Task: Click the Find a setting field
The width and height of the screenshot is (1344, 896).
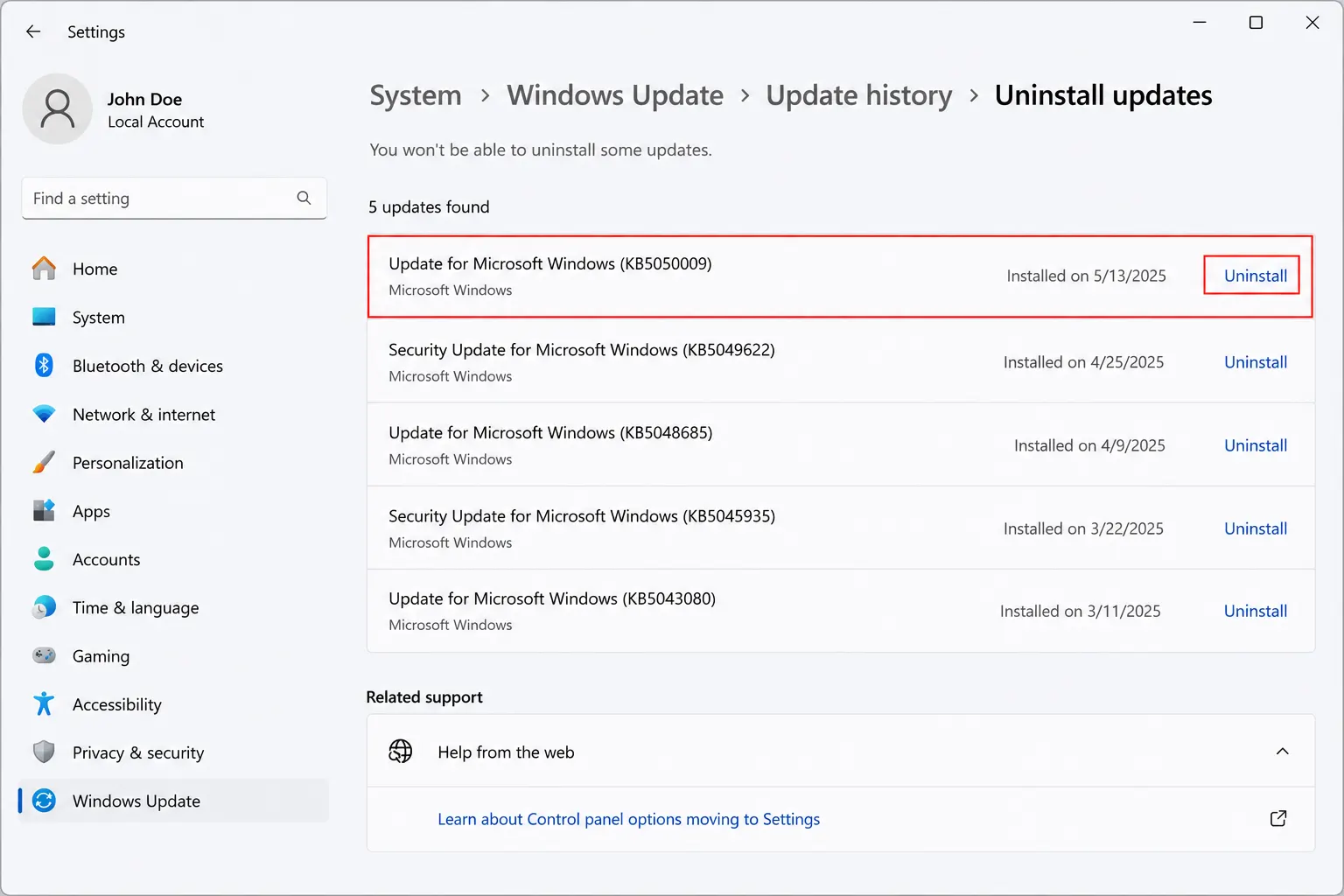Action: 174,199
